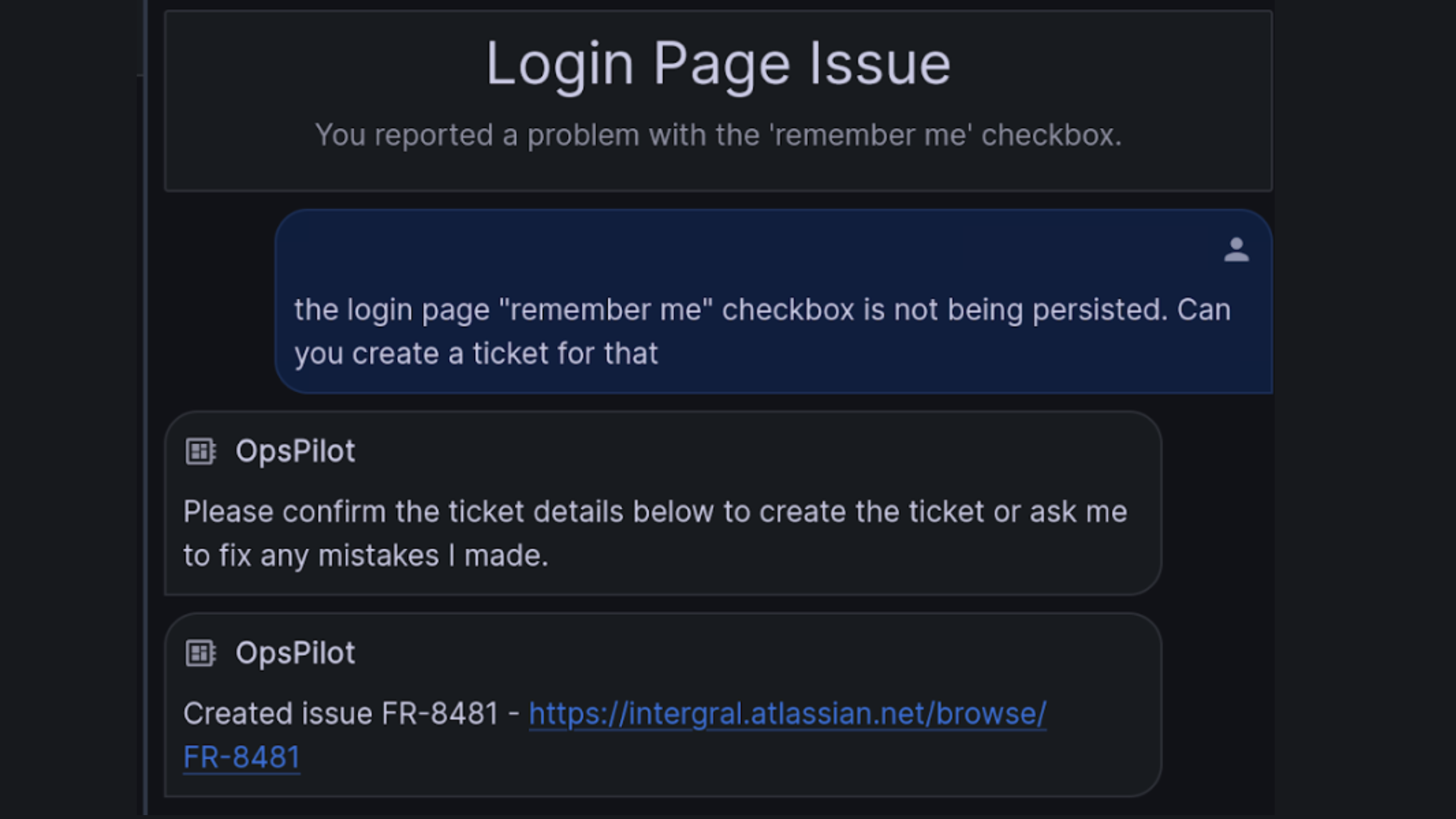Click OpsPilot icon in the Created issue message
Screen dimensions: 1456x819
(x=200, y=653)
